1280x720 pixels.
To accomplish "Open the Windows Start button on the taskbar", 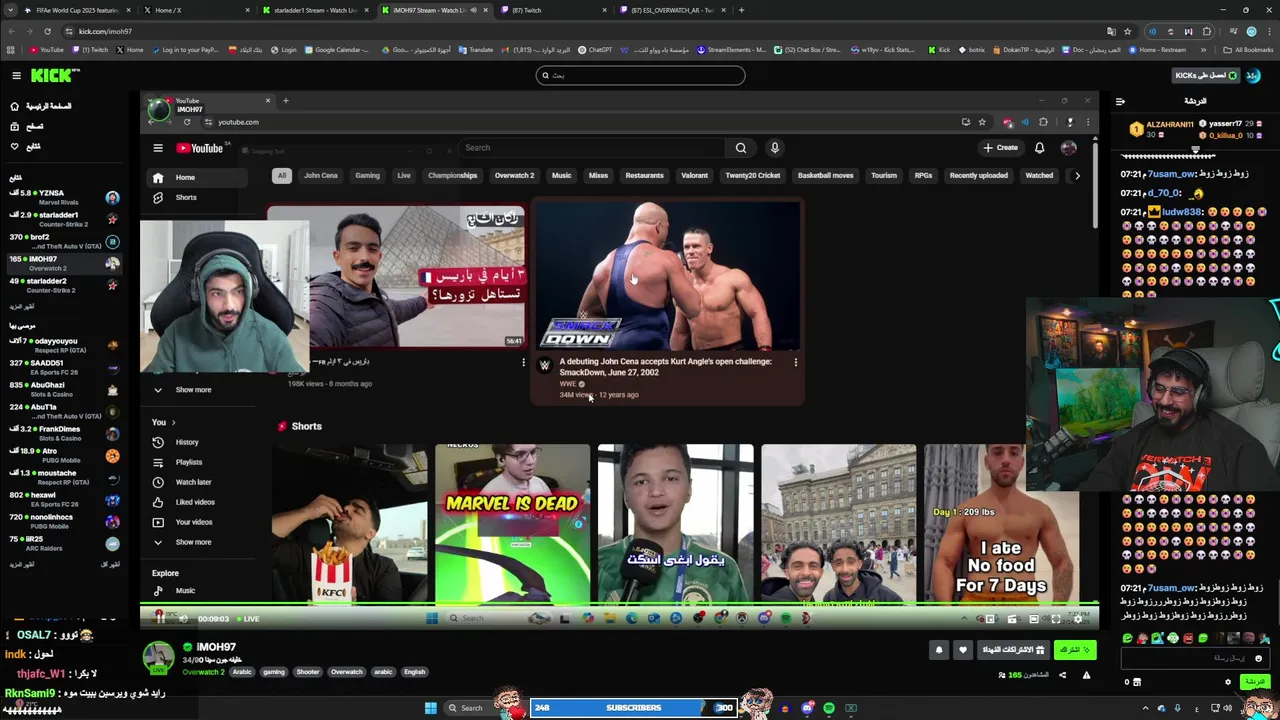I will [x=431, y=708].
